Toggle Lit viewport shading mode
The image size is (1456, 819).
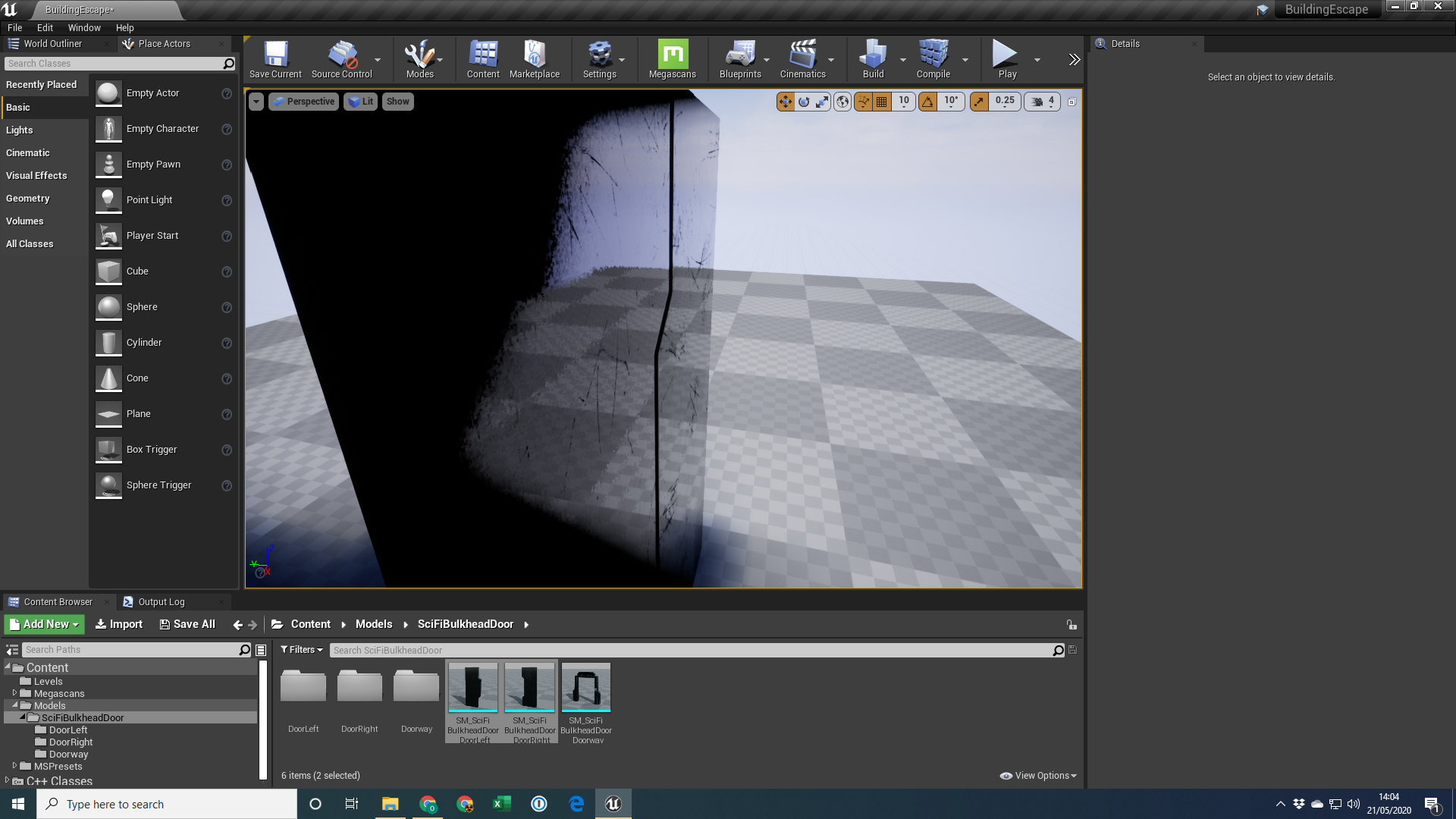(x=360, y=101)
